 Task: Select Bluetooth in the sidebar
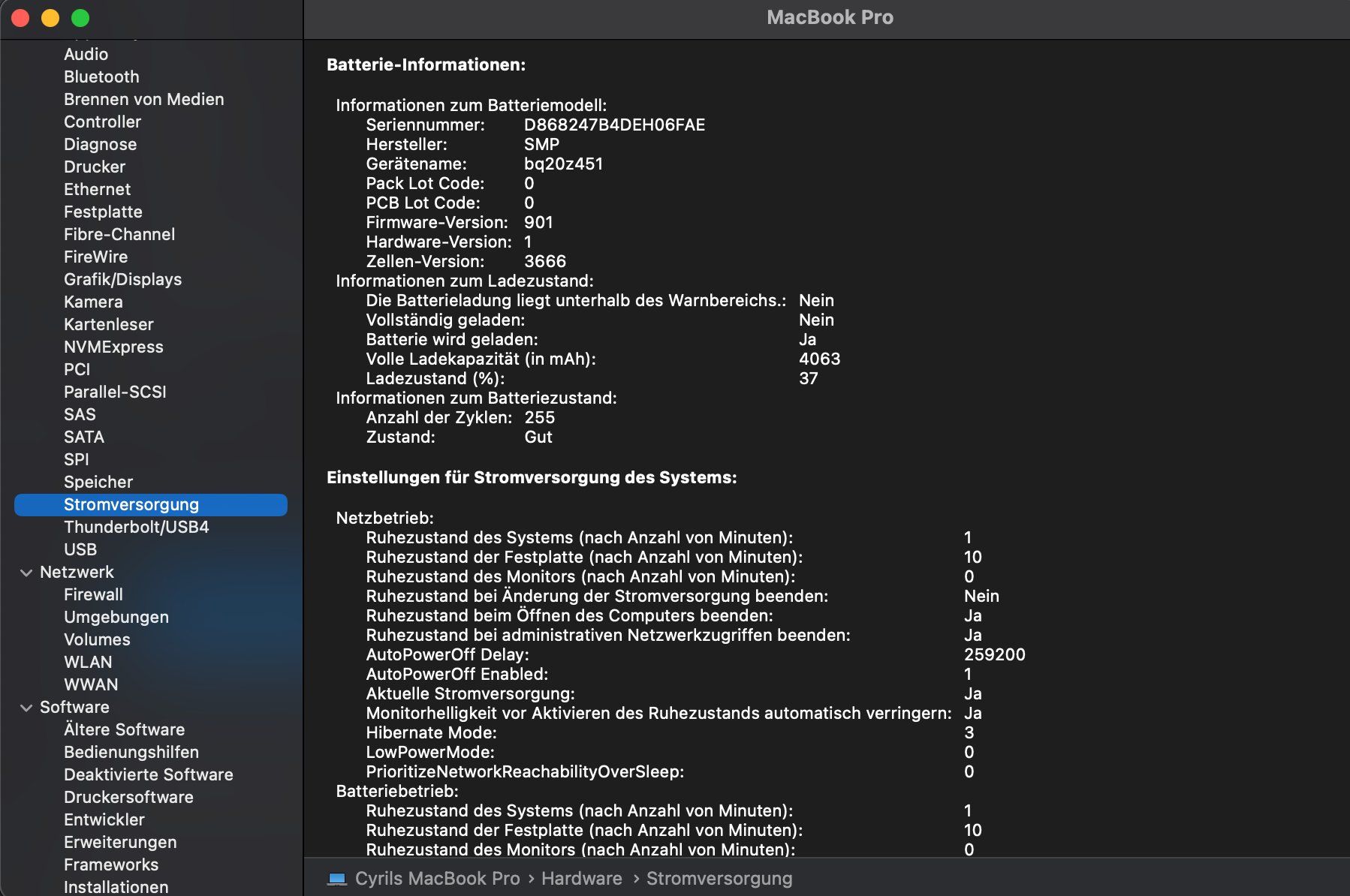101,77
